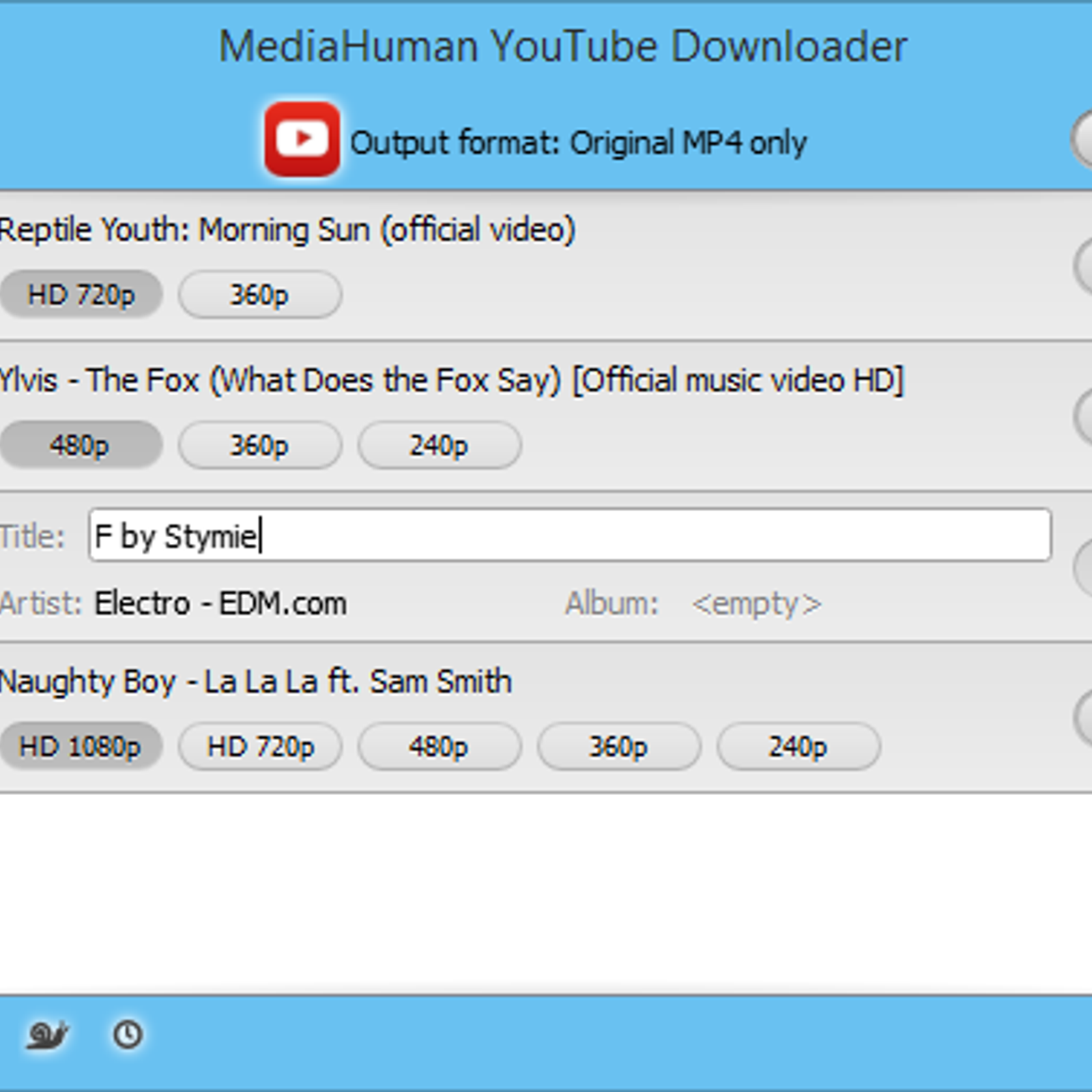This screenshot has height=1092, width=1092.
Task: Select HD 720p for Naughty Boy video
Action: click(260, 746)
